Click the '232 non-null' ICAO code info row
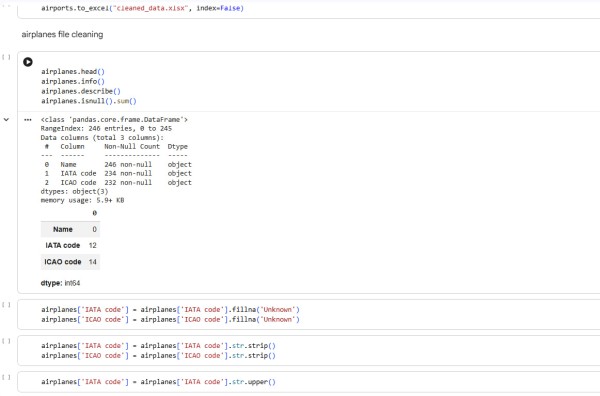The height and width of the screenshot is (396, 600). [117, 183]
